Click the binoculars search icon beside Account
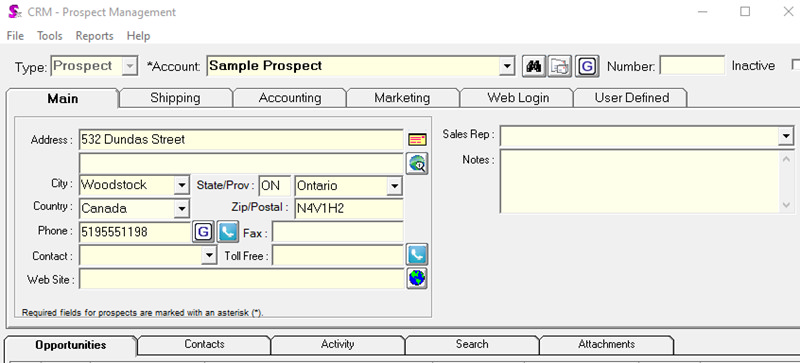The width and height of the screenshot is (800, 363). [x=534, y=66]
